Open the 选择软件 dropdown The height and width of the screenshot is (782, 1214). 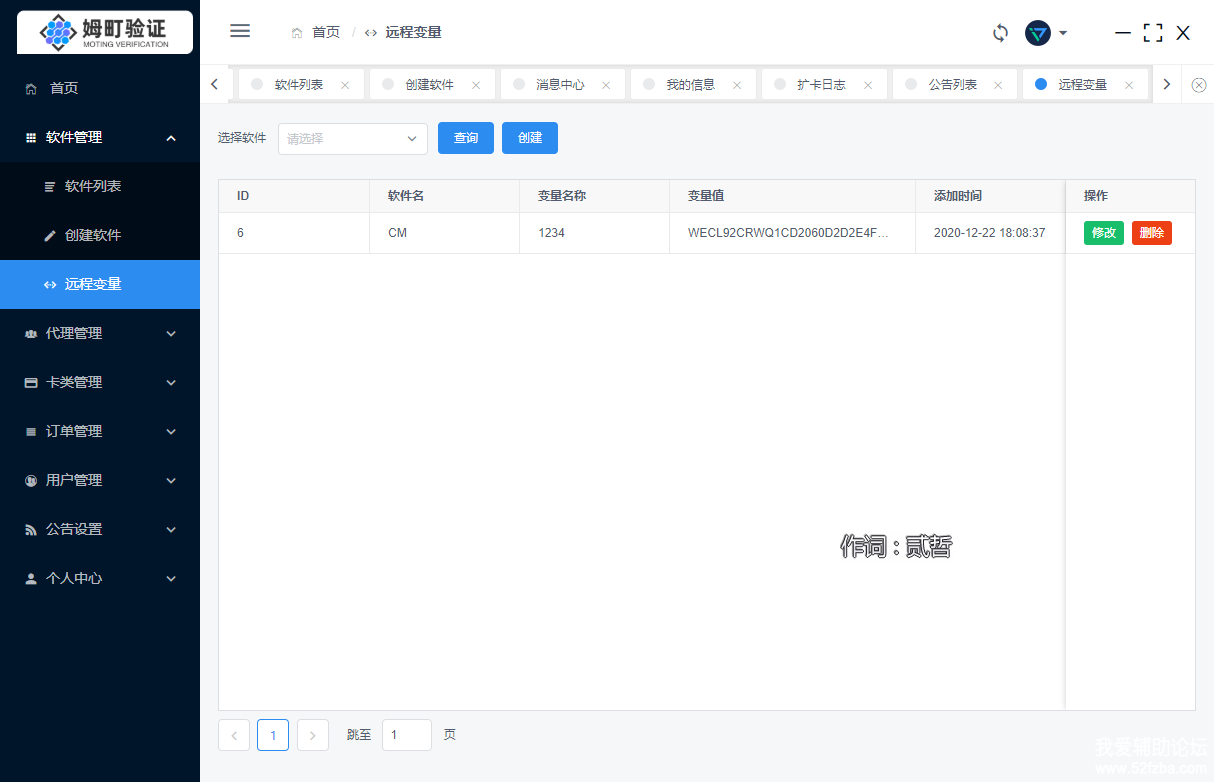[x=353, y=139]
